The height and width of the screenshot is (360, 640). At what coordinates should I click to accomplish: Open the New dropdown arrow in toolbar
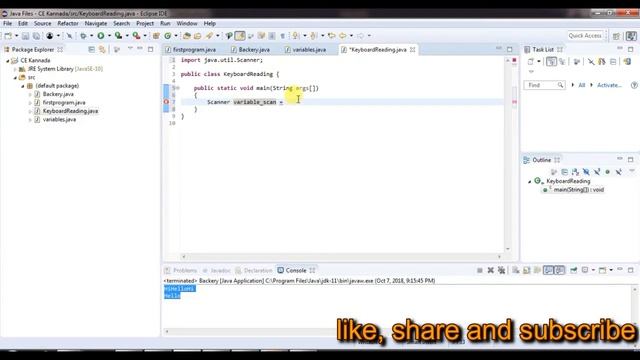pos(16,36)
